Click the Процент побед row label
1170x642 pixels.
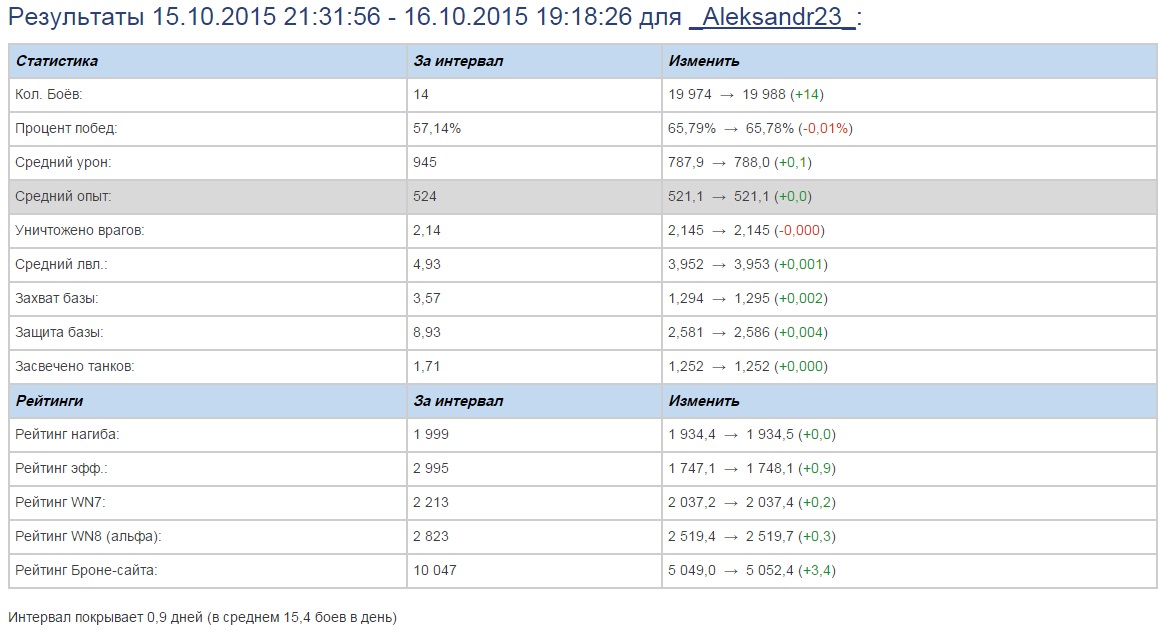click(66, 129)
